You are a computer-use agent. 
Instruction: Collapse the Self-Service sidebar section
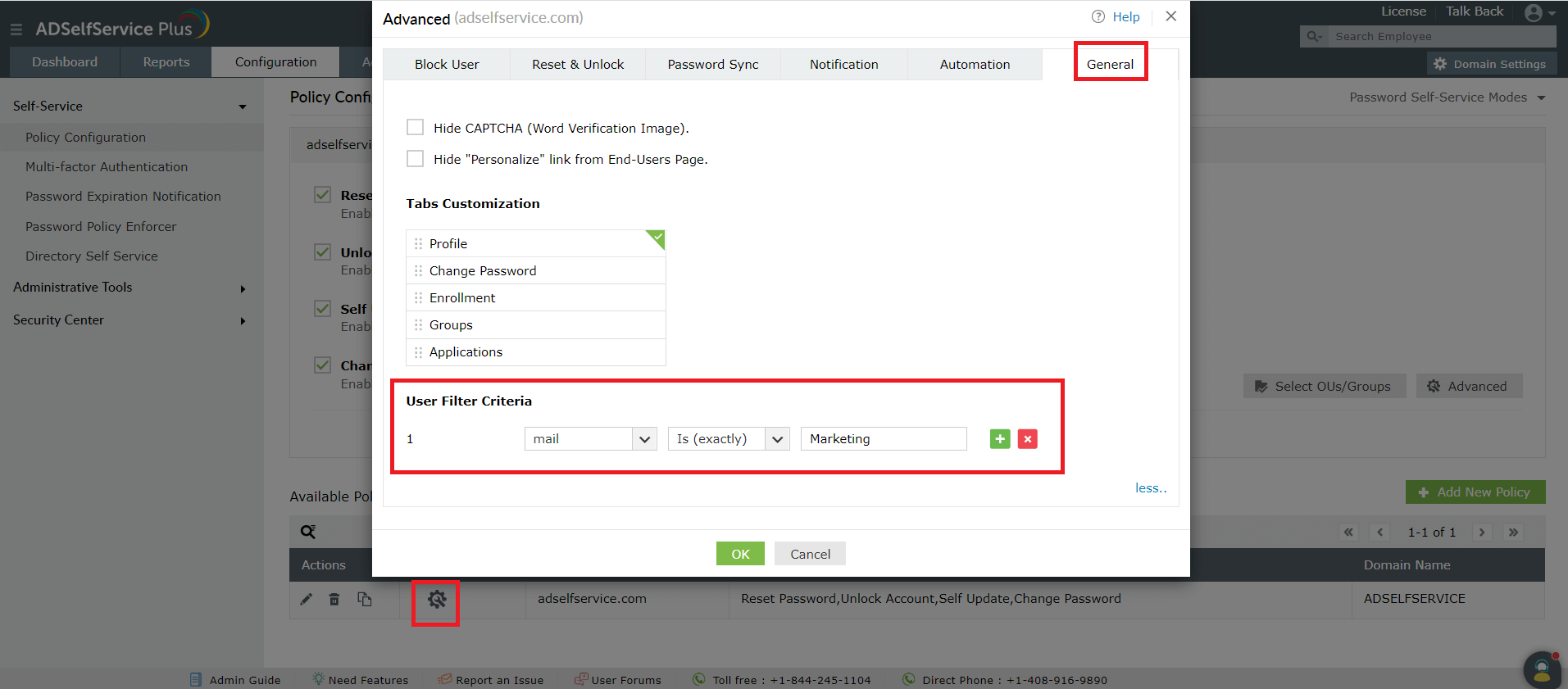[243, 107]
